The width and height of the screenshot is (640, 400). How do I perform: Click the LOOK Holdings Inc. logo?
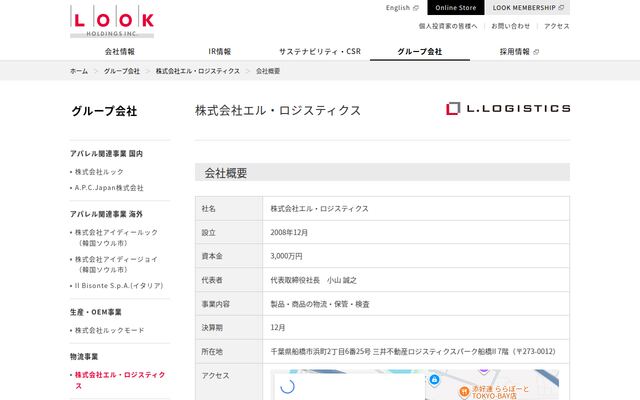(112, 21)
